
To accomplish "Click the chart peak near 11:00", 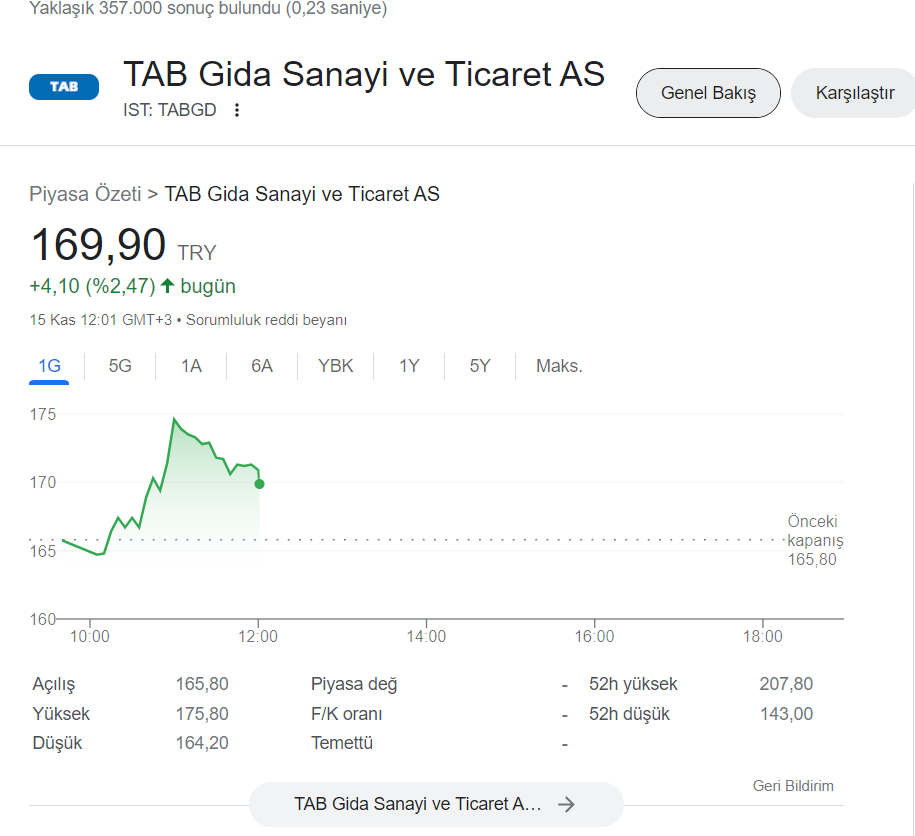I will click(174, 419).
